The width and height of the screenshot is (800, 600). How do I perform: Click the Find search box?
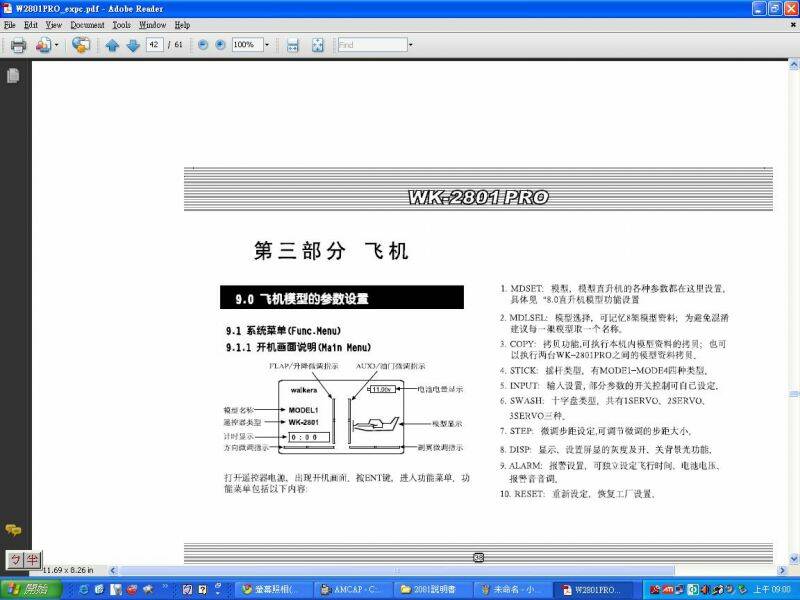click(x=372, y=45)
